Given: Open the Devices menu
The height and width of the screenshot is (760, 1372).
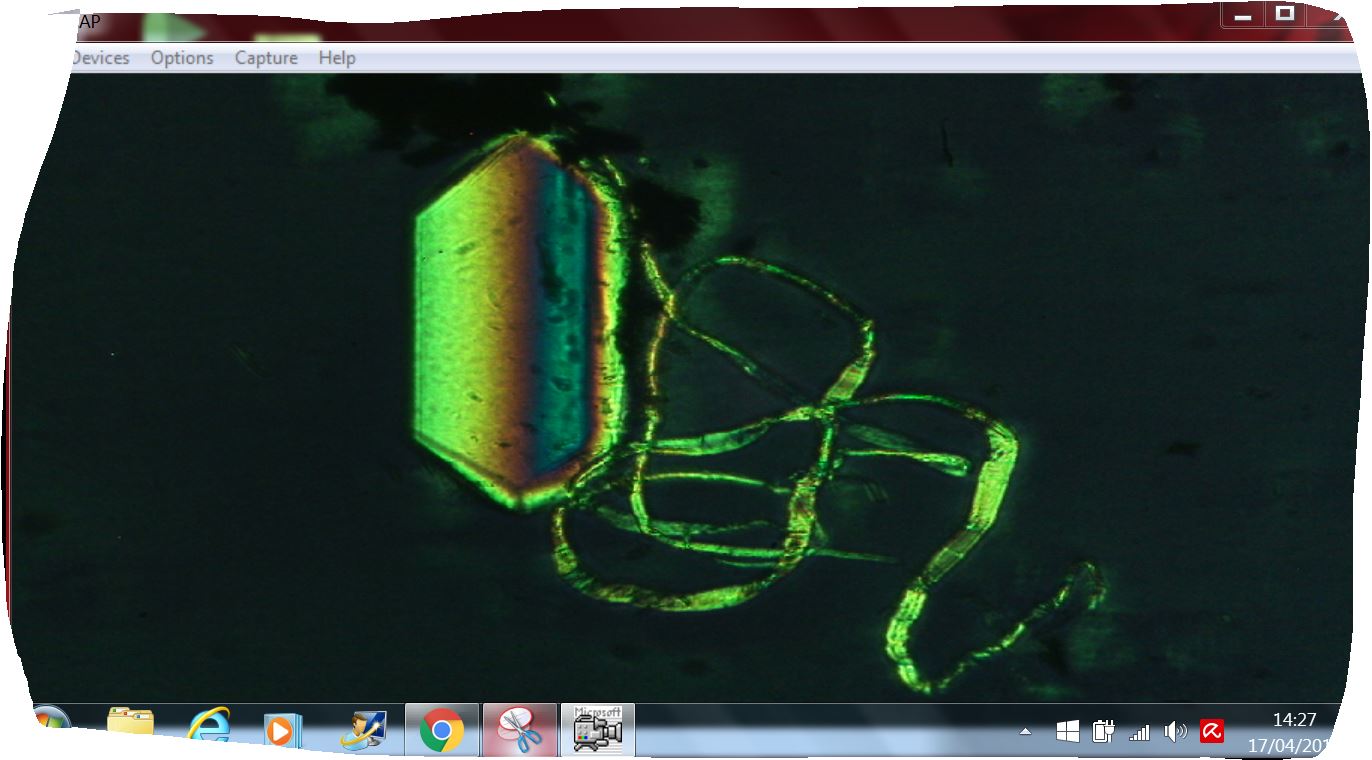Looking at the screenshot, I should [100, 58].
